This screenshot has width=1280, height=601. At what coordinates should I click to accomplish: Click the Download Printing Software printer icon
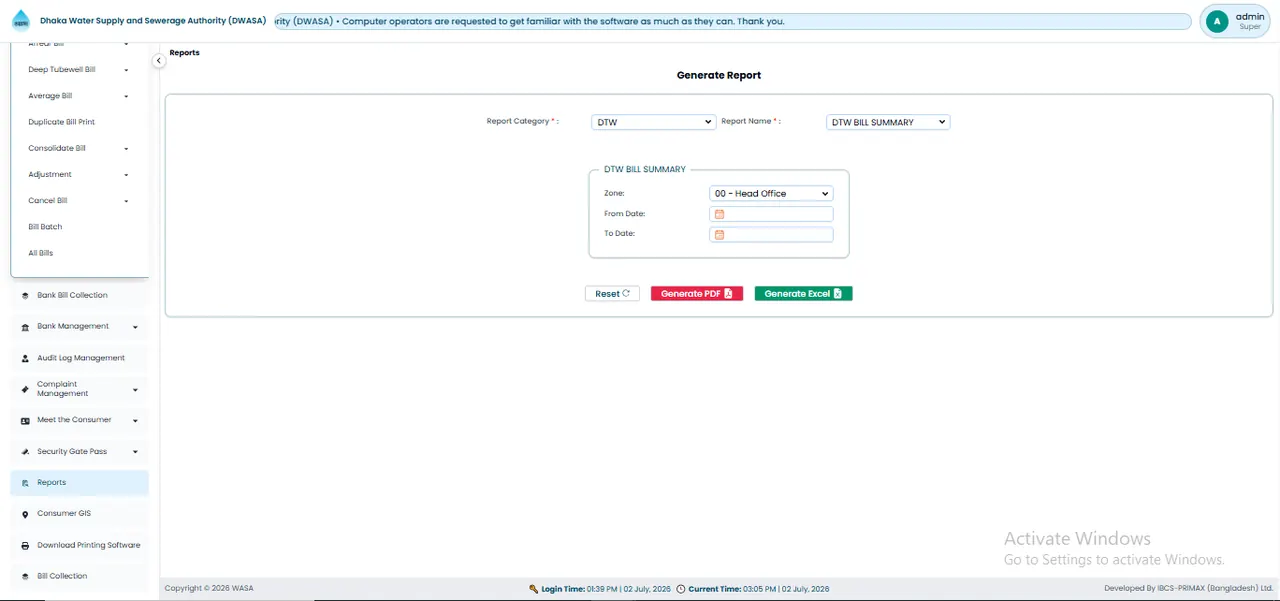pyautogui.click(x=25, y=546)
